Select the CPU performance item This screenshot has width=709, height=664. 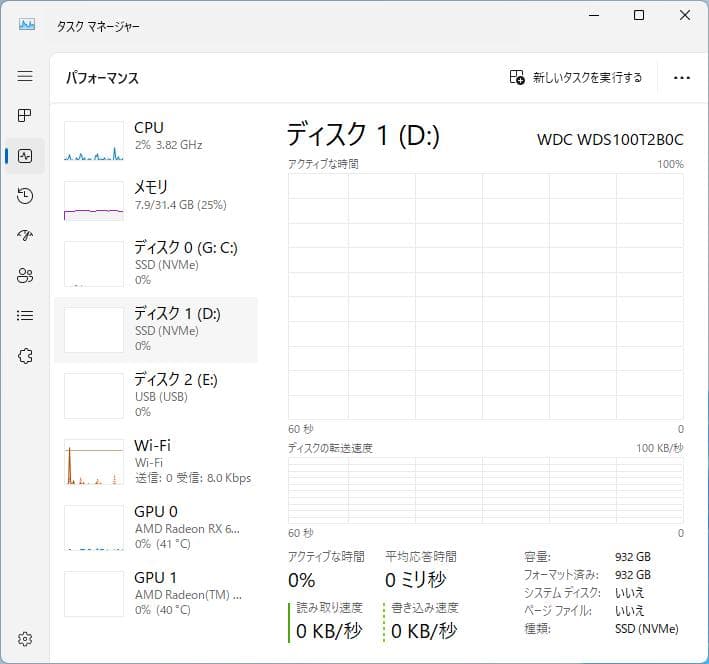click(156, 141)
